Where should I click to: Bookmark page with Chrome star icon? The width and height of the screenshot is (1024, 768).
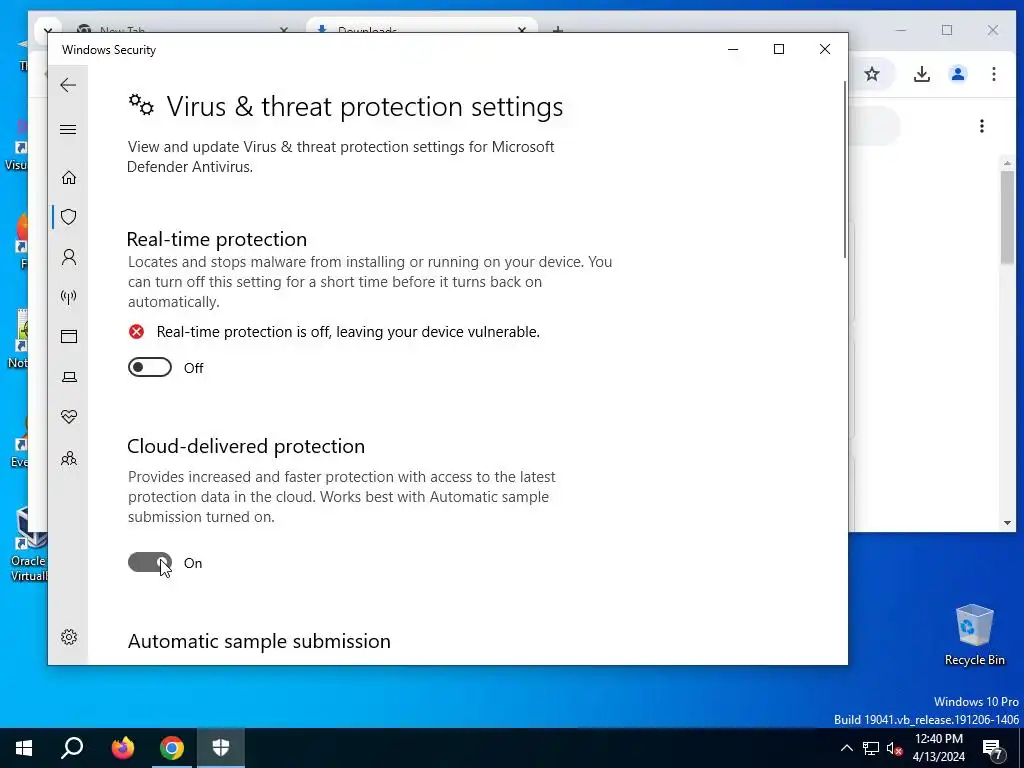coord(872,74)
